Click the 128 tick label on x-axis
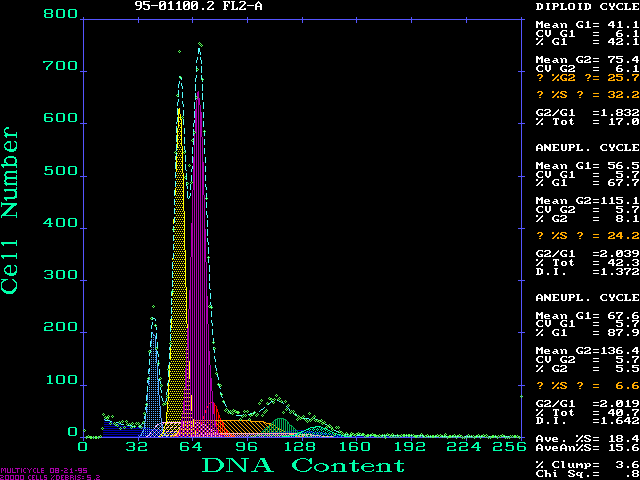The width and height of the screenshot is (640, 480). click(x=301, y=447)
